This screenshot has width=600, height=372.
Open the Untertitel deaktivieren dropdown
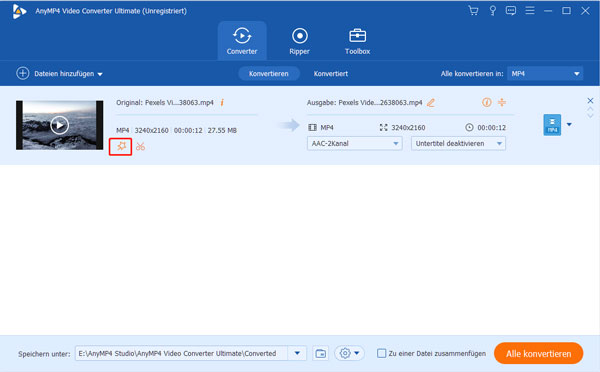[458, 144]
